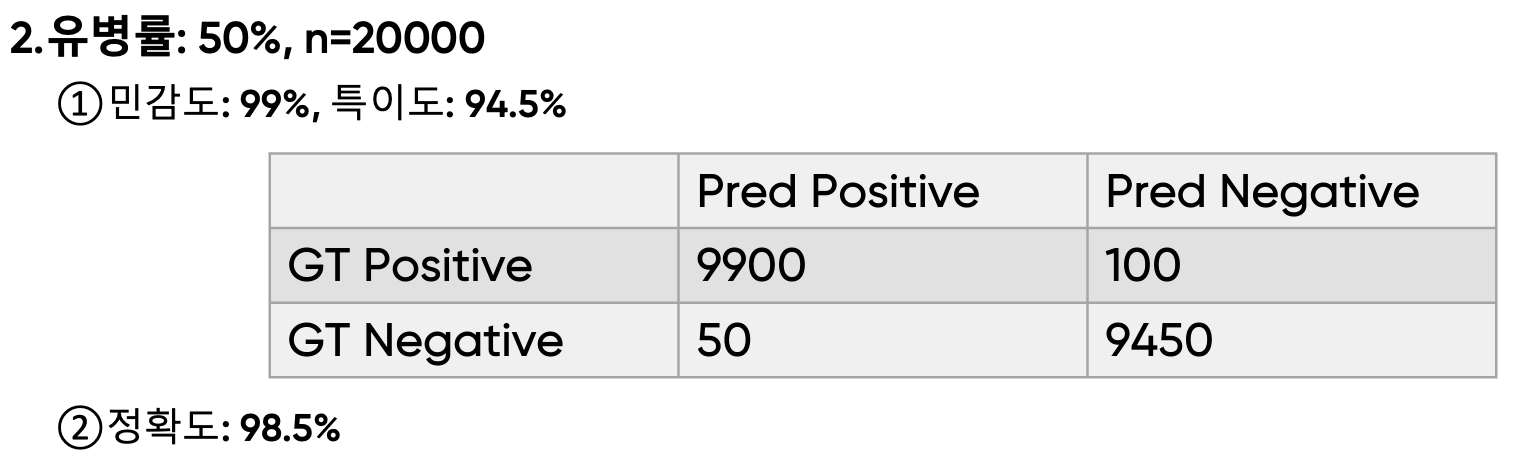This screenshot has width=1530, height=466.
Task: Click the table cell containing 100
Action: (1291, 265)
